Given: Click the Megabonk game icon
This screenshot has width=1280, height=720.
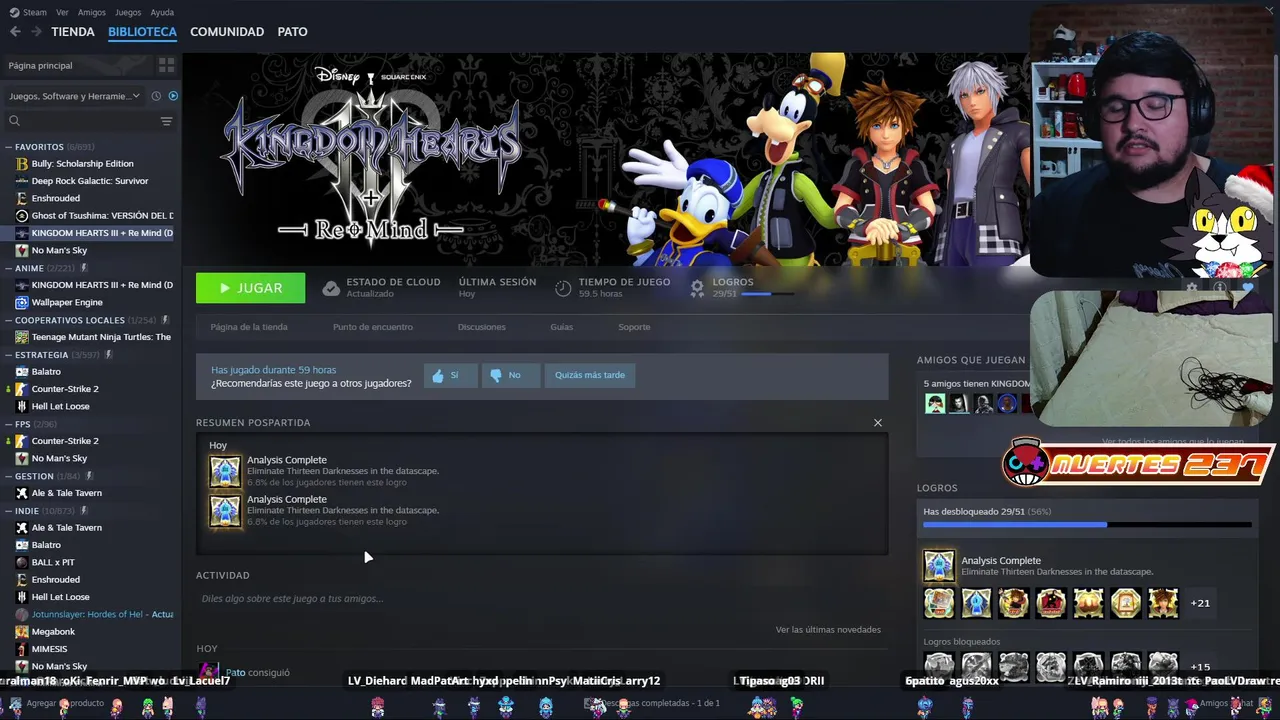Looking at the screenshot, I should tap(22, 632).
